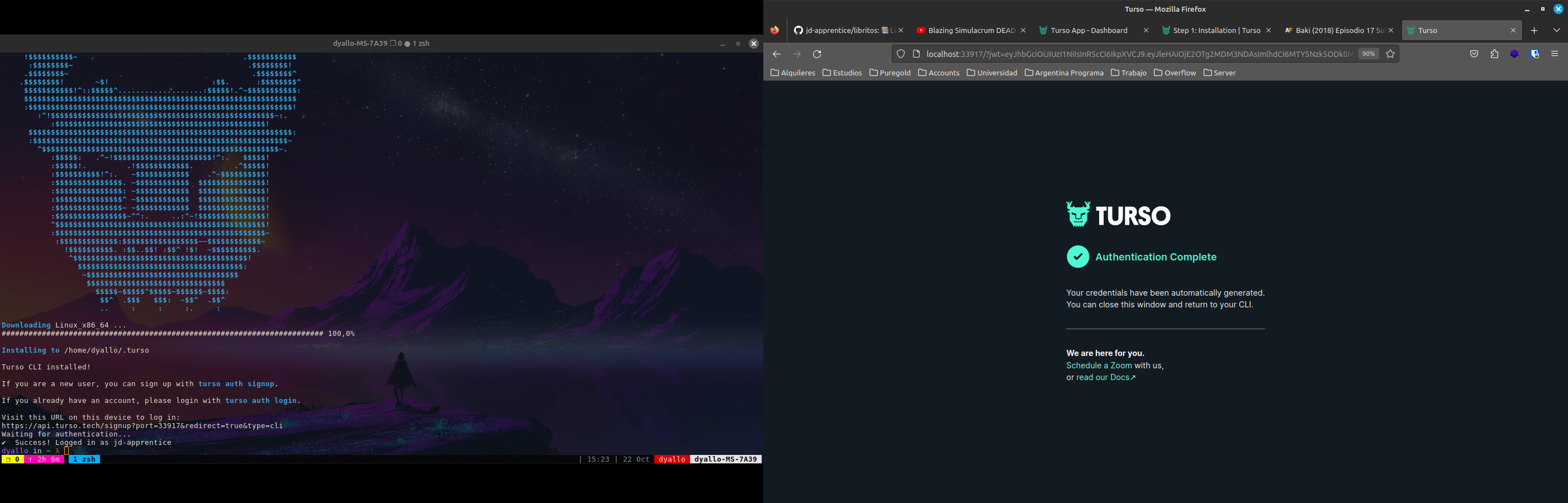Select tmux window '1 zsh' in status bar
1568x503 pixels.
84,459
